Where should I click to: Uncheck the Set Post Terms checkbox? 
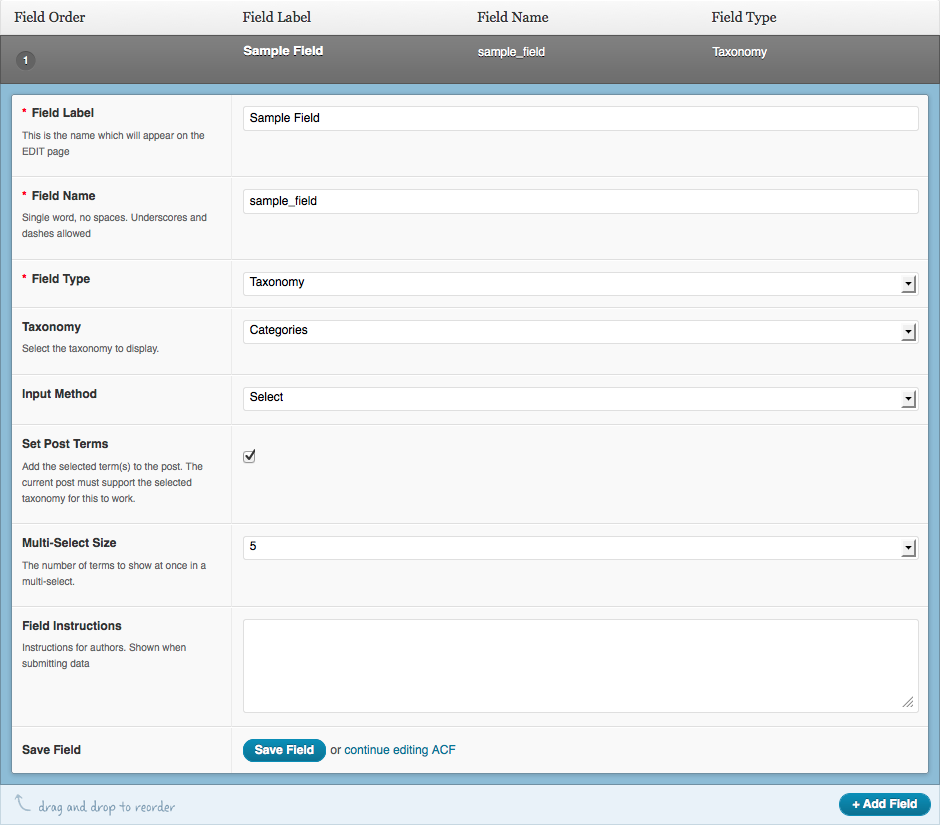pyautogui.click(x=250, y=456)
